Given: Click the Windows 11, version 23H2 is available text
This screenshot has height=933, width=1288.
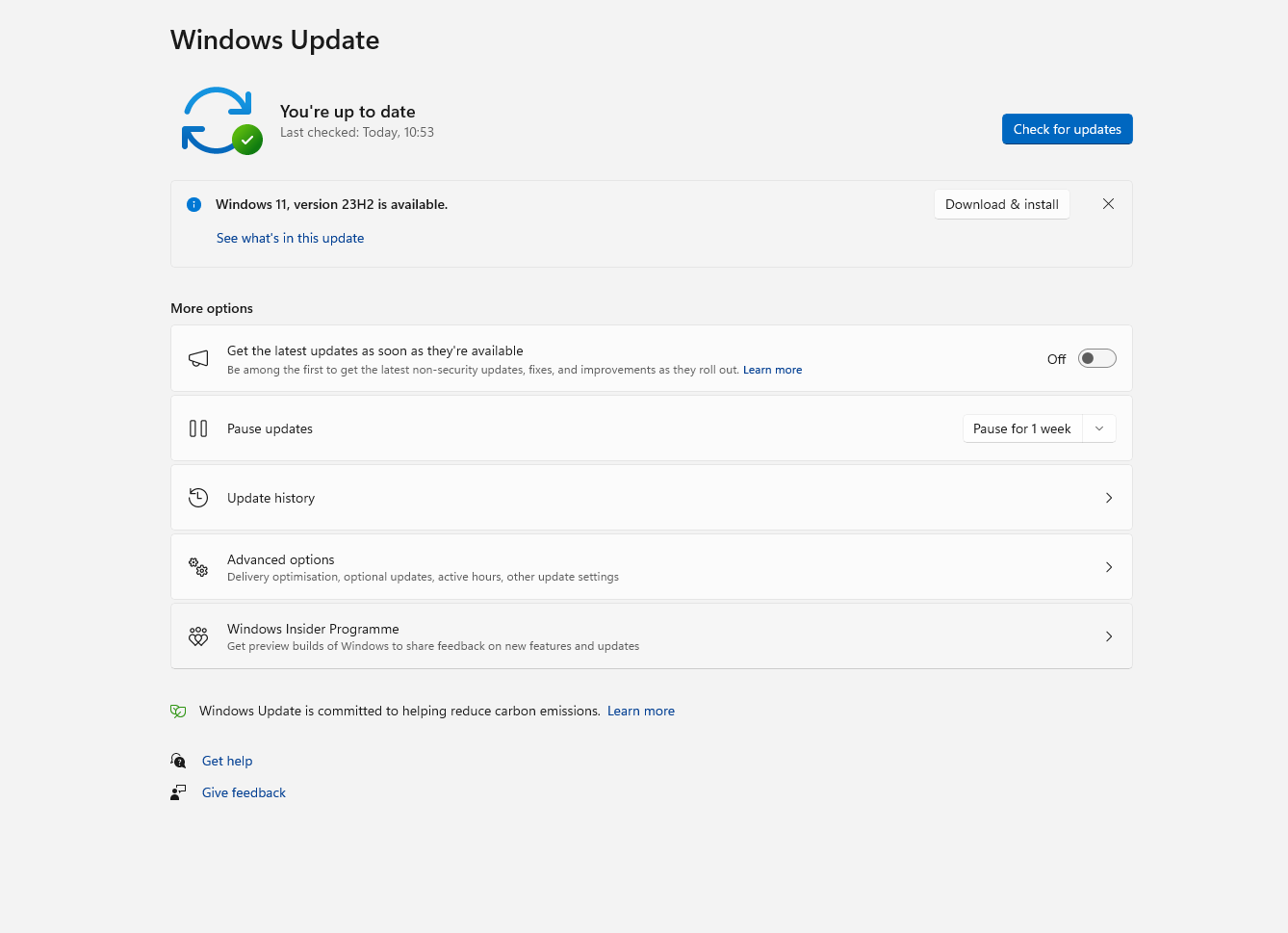Looking at the screenshot, I should (331, 204).
